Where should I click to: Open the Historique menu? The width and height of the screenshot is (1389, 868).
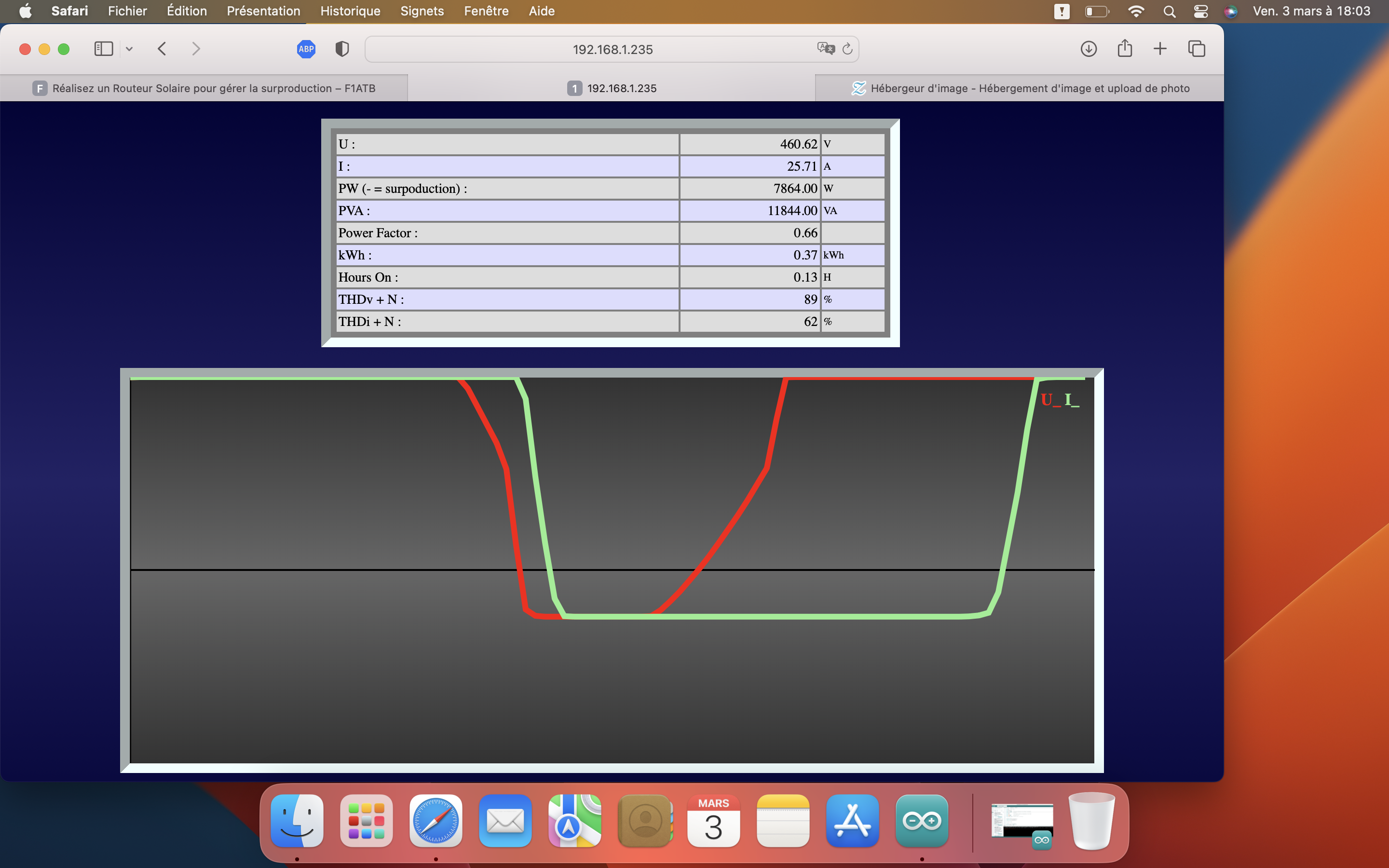[350, 11]
